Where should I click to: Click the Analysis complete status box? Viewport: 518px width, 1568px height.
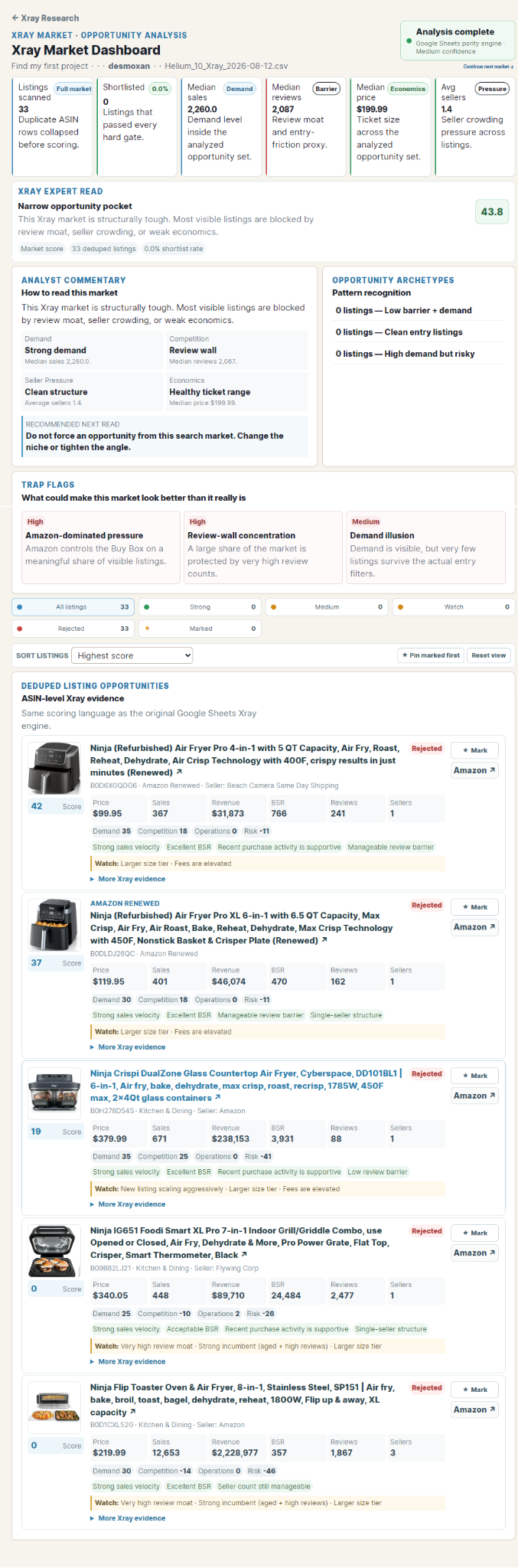(458, 41)
